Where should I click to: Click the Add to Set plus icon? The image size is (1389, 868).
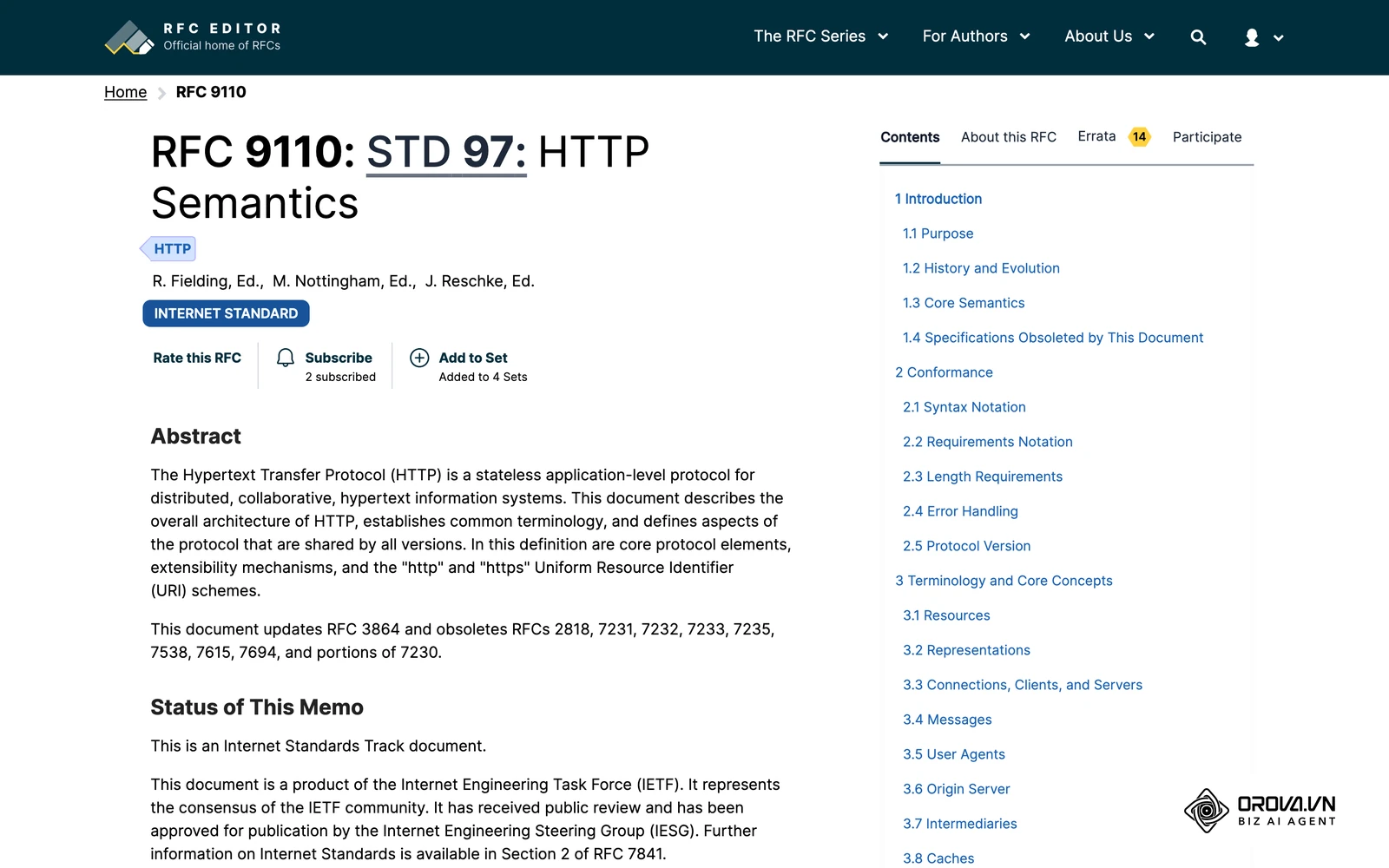[419, 358]
